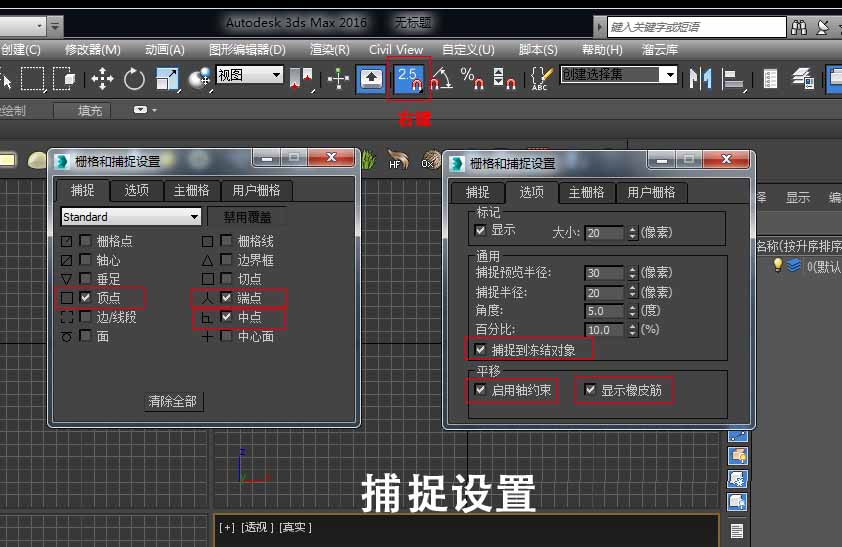Activate the Rotate tool
The height and width of the screenshot is (547, 842).
tap(134, 77)
